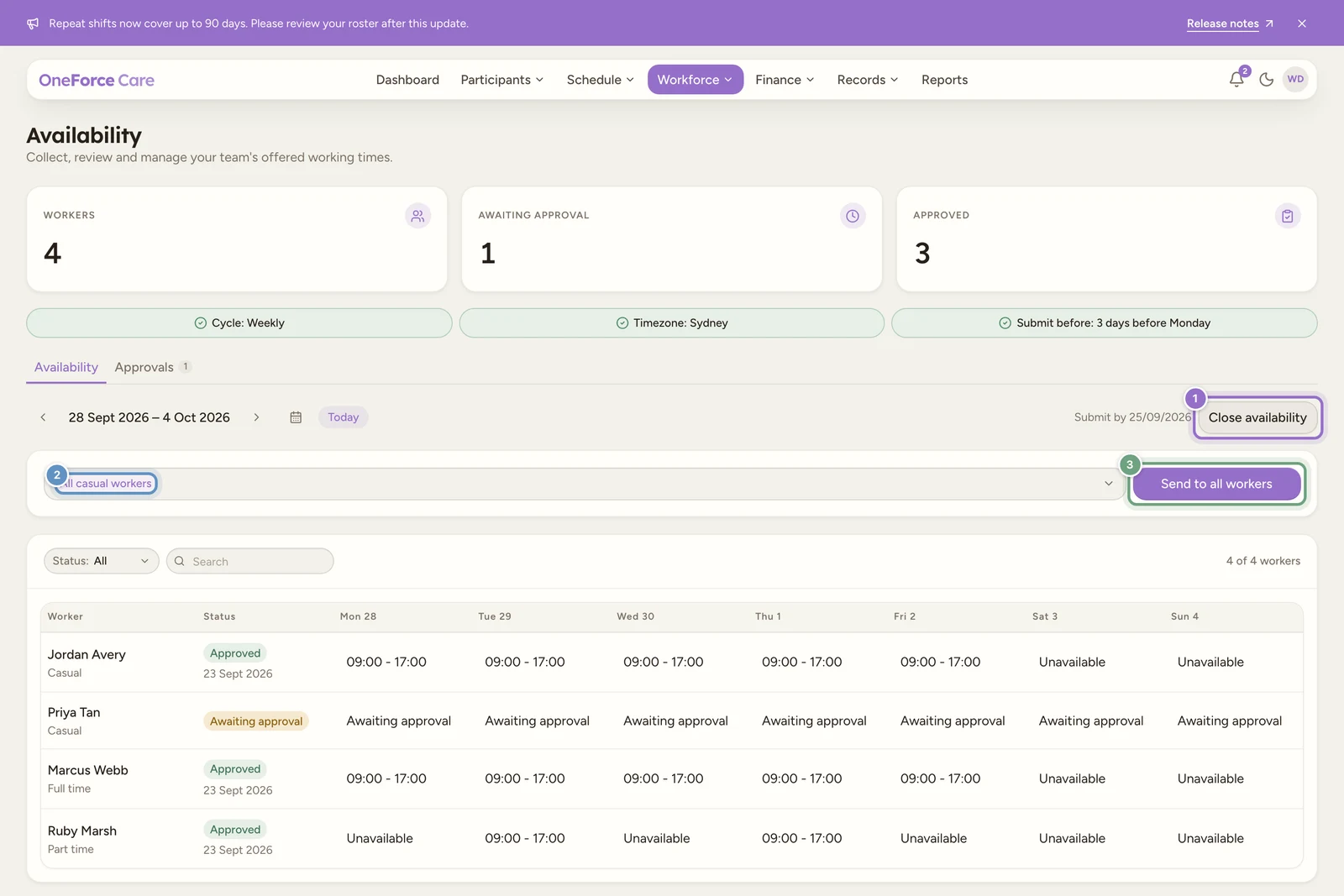This screenshot has height=896, width=1344.
Task: Dismiss the announcement banner
Action: point(1301,24)
